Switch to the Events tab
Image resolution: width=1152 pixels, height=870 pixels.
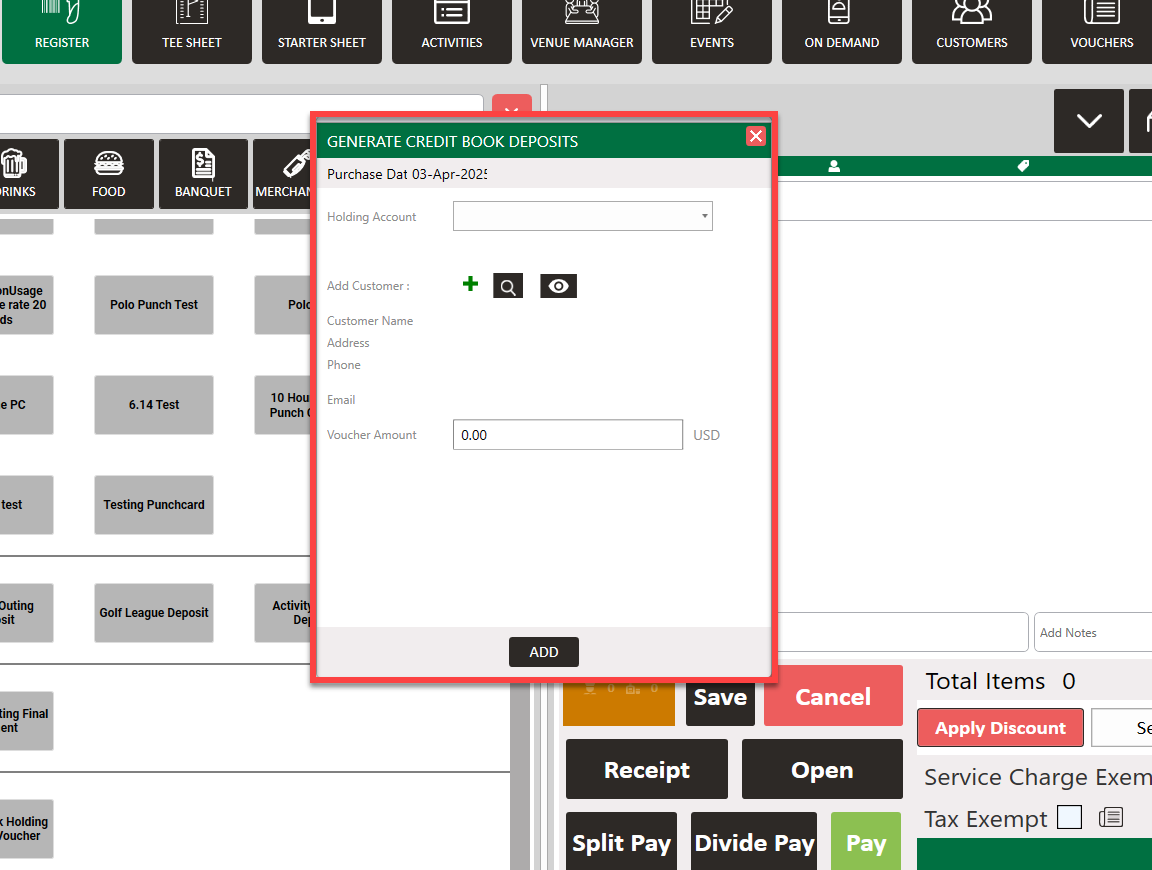pos(712,32)
